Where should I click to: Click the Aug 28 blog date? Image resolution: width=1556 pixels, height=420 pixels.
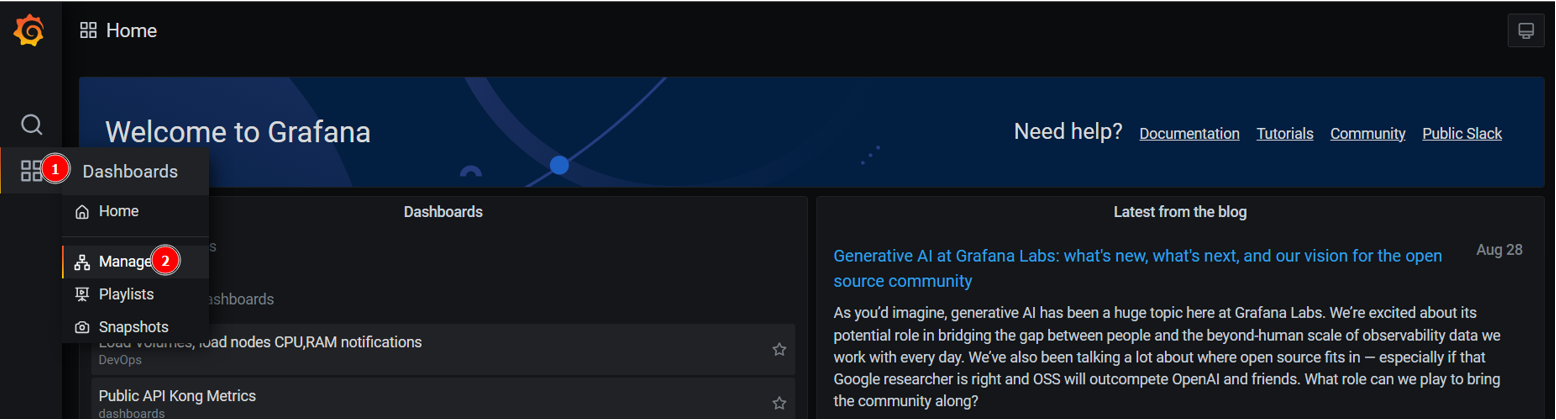[1499, 250]
